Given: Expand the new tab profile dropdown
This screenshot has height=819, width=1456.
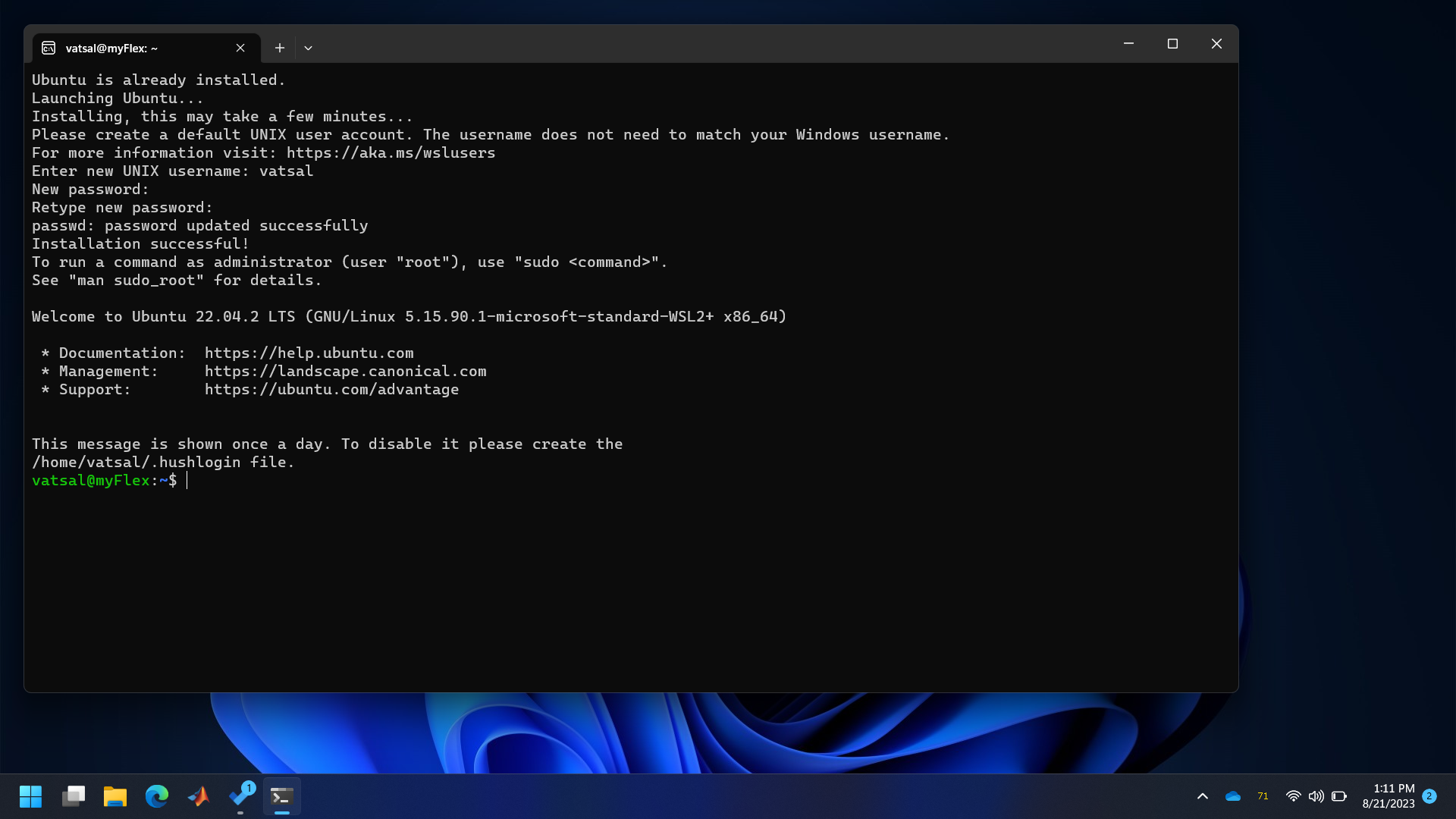Looking at the screenshot, I should (308, 48).
